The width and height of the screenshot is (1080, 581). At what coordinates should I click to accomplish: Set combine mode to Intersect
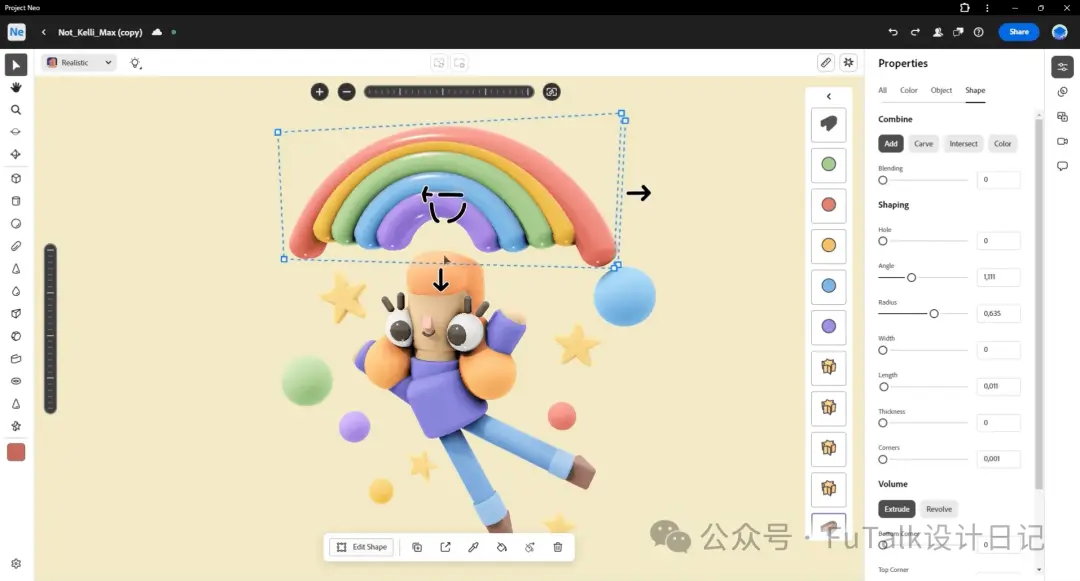click(x=963, y=143)
